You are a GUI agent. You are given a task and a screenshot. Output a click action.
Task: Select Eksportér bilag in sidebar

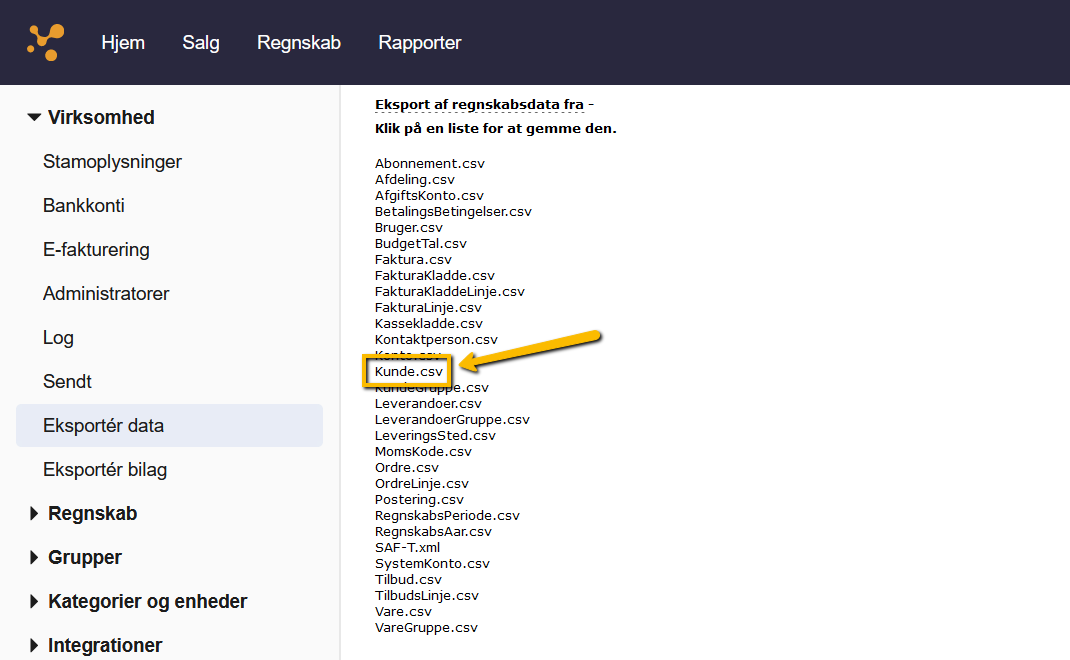105,469
